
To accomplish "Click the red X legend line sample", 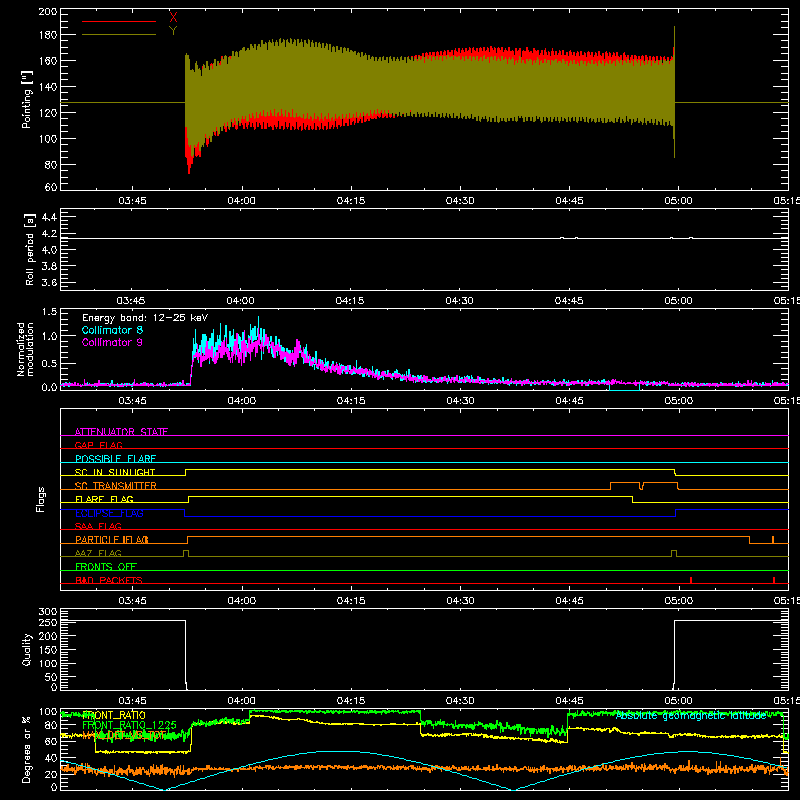I will point(119,21).
